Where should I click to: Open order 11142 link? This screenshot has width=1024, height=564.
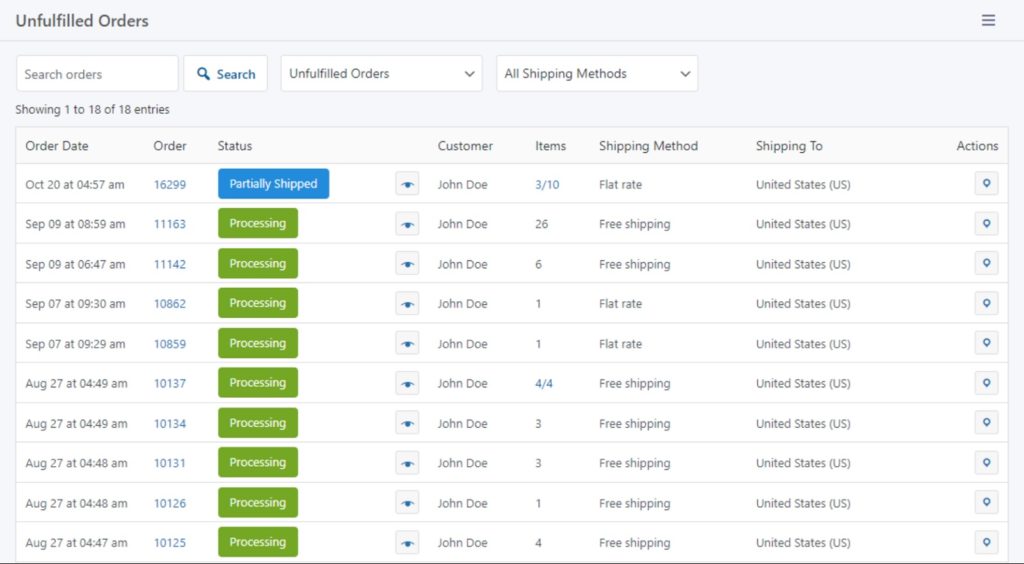coord(170,264)
